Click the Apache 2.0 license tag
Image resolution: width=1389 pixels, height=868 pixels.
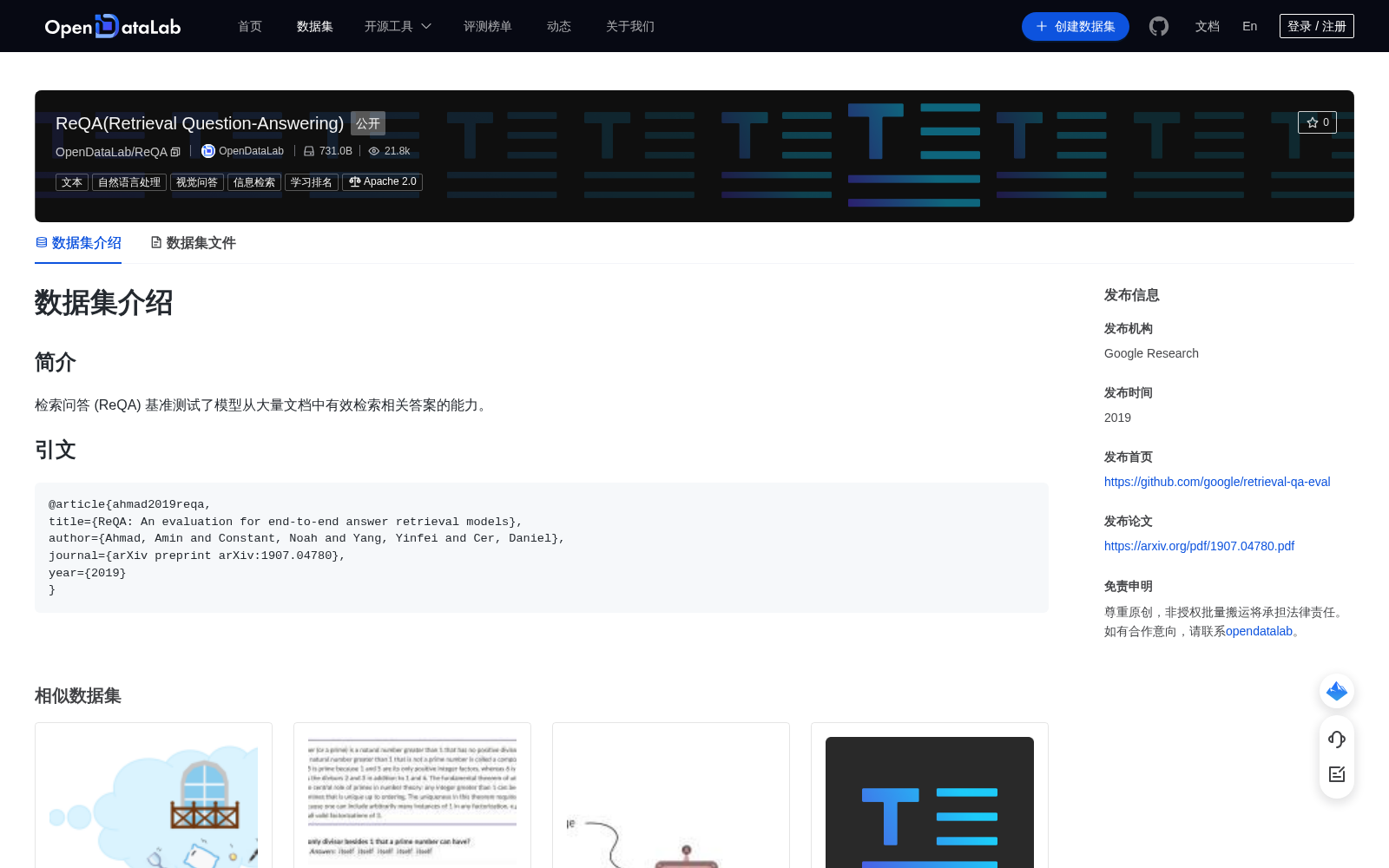click(383, 182)
